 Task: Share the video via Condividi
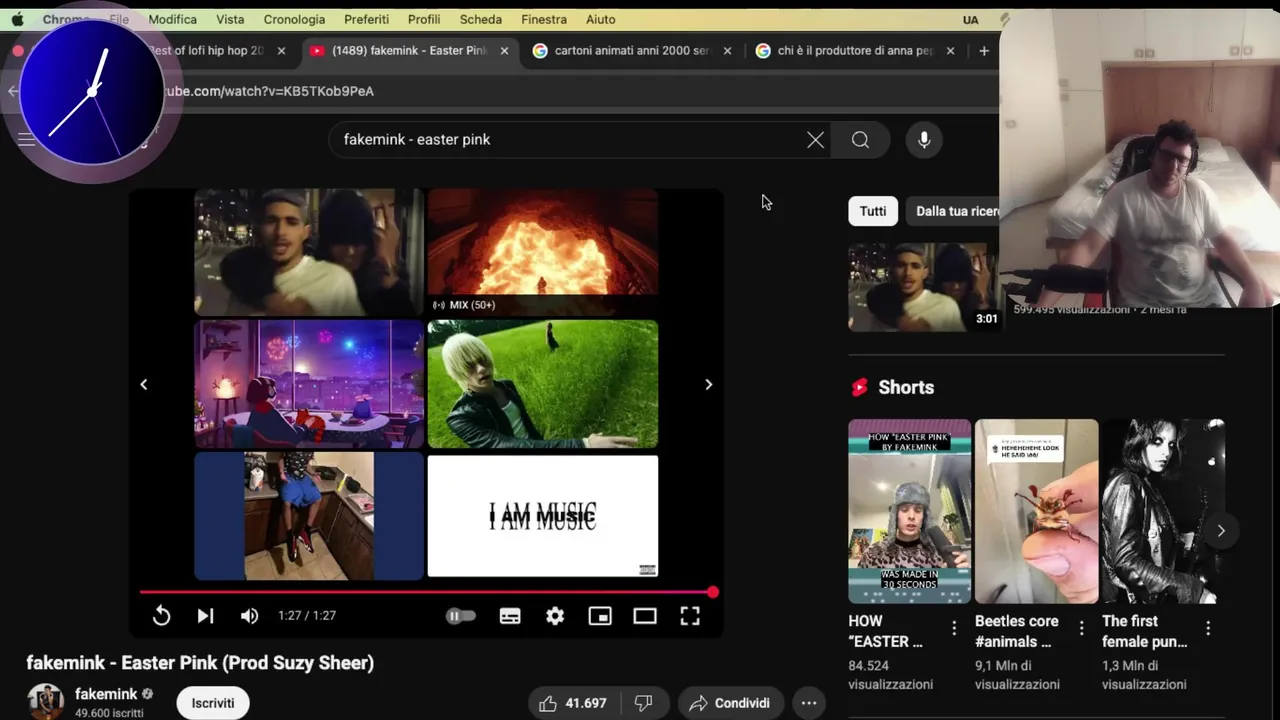729,703
